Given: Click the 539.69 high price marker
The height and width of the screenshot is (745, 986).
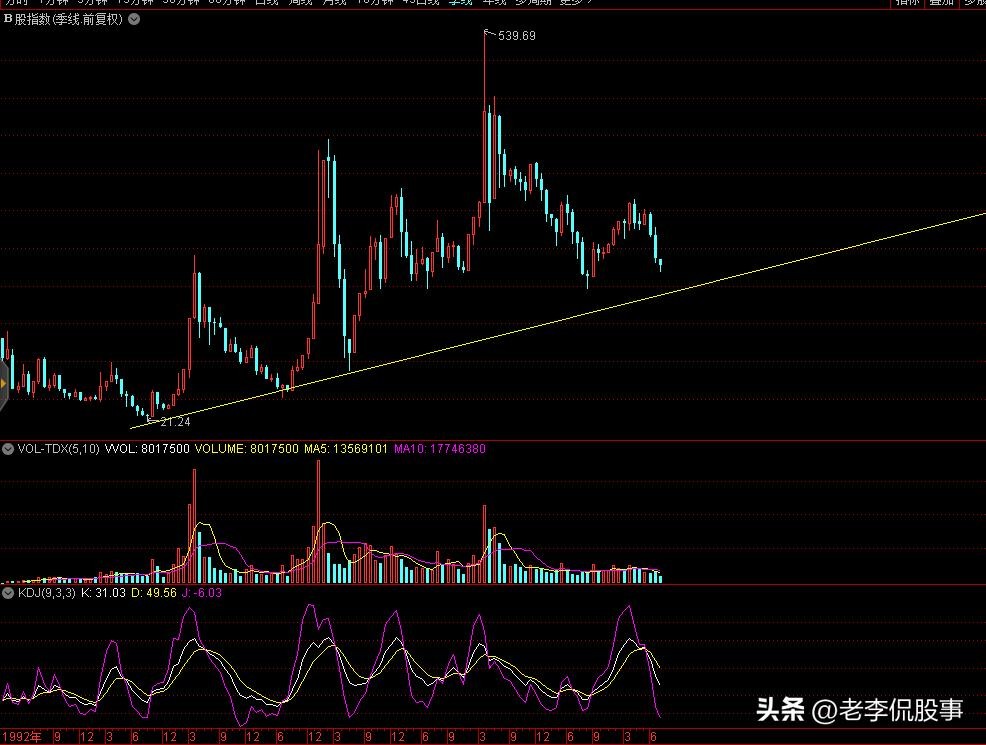Looking at the screenshot, I should tap(516, 36).
